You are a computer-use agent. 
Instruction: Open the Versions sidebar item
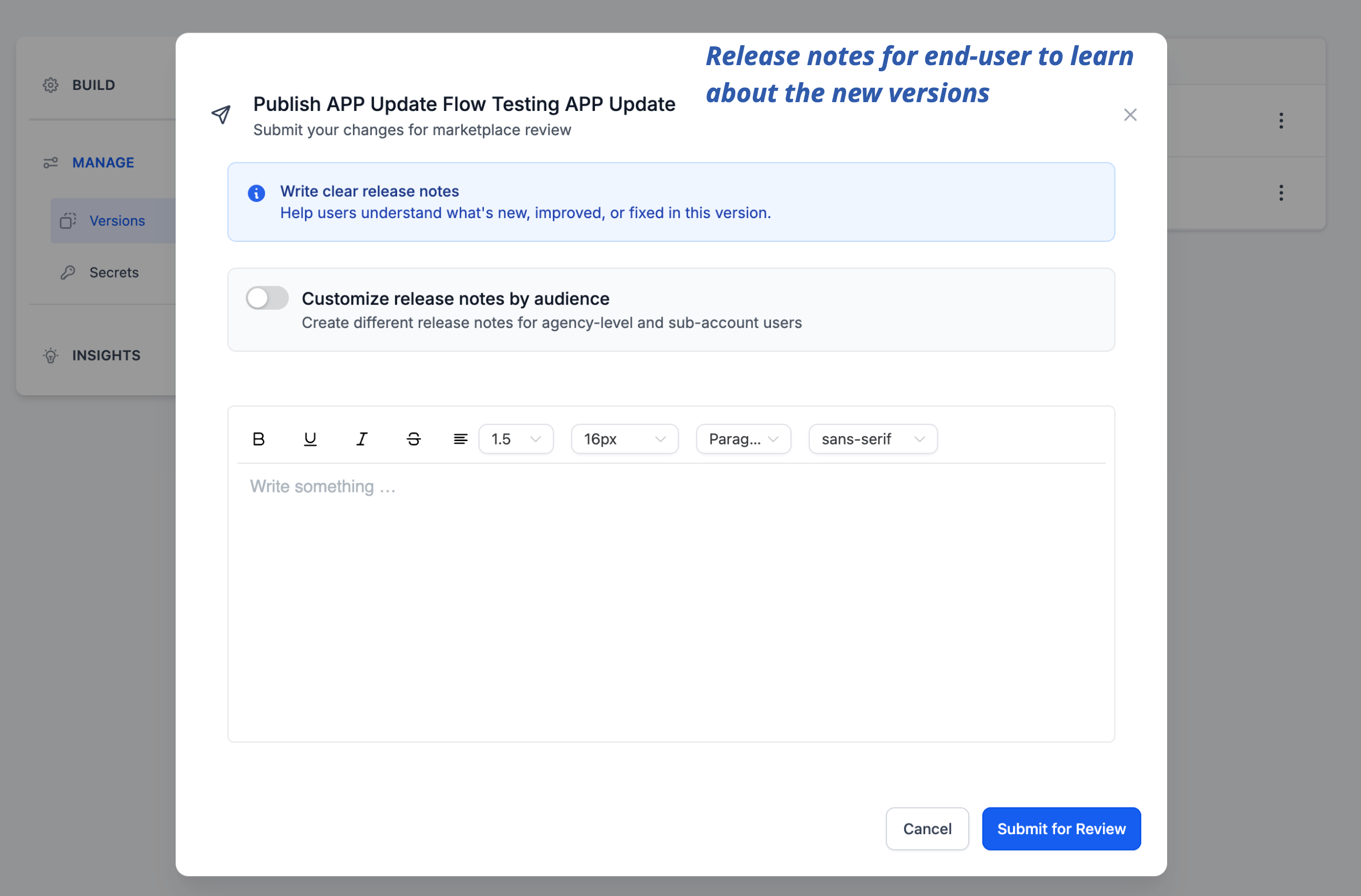point(117,221)
